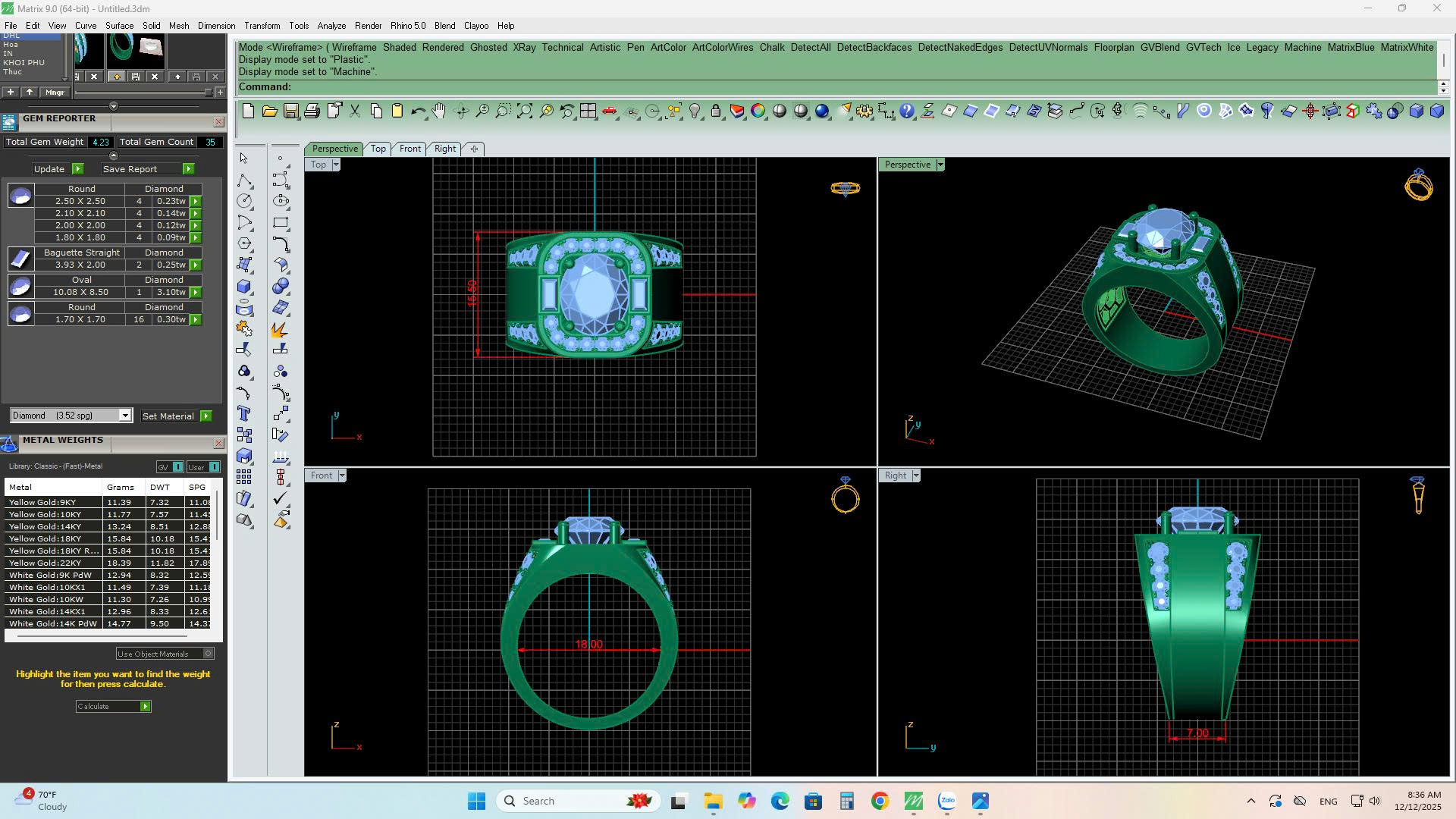Click the Zoom Extents magnifier icon

click(x=525, y=111)
